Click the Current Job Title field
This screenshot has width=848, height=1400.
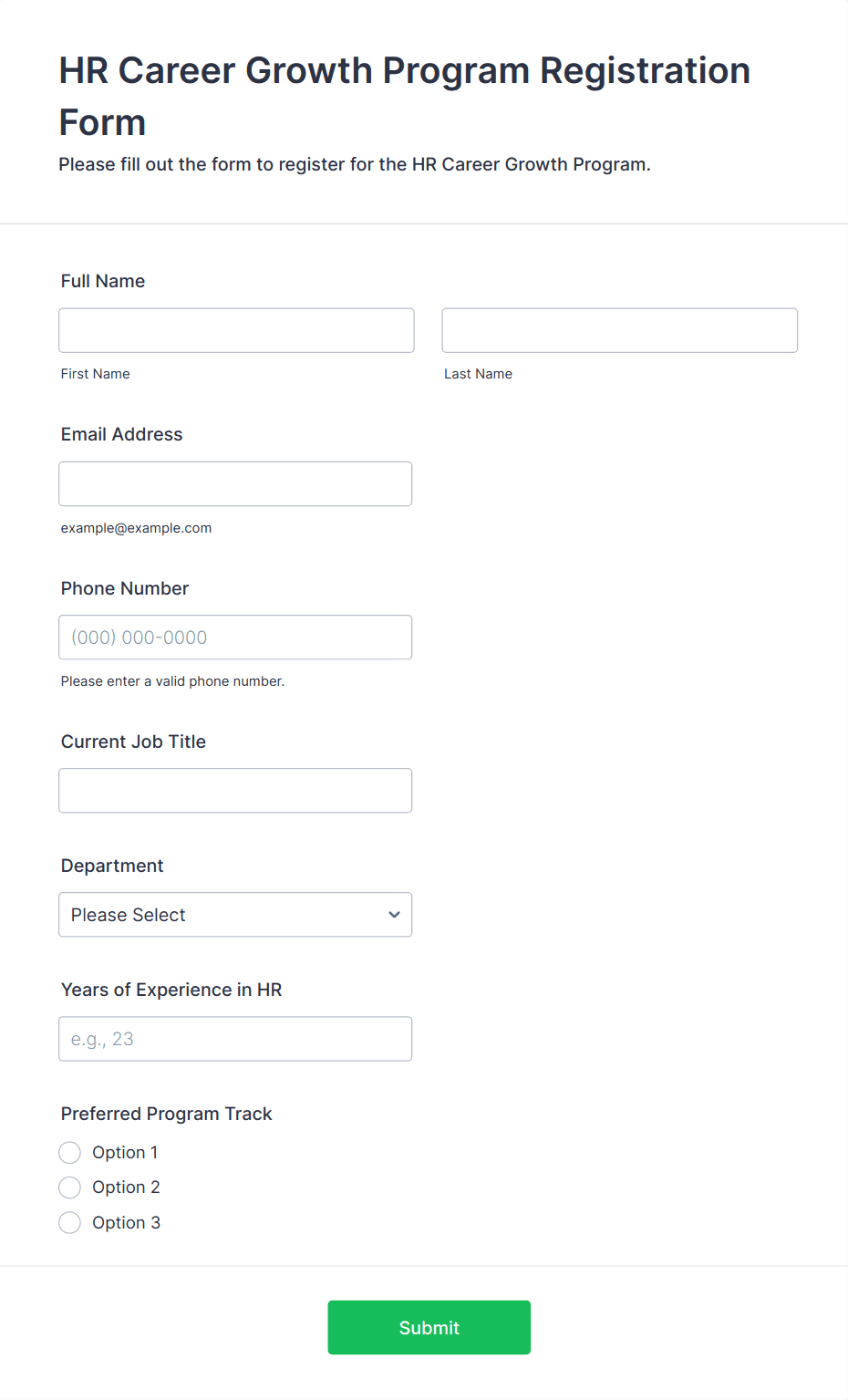pyautogui.click(x=235, y=791)
